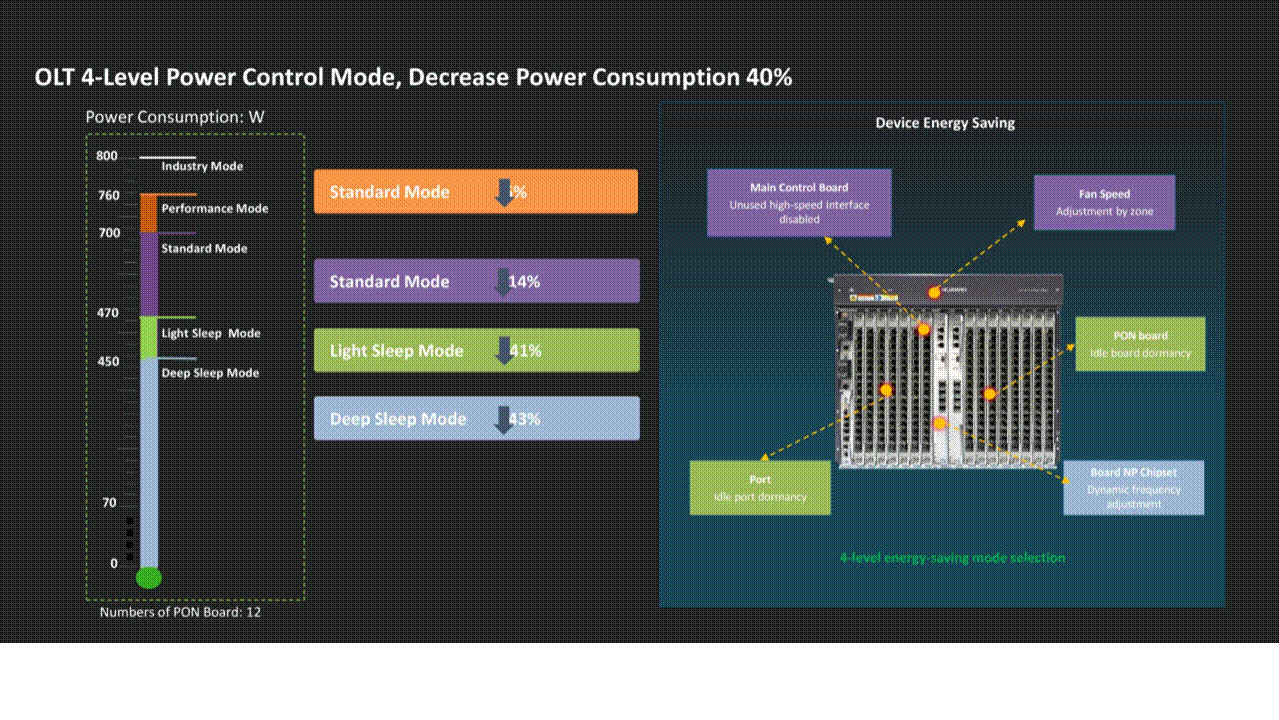Click the orange Performance Mode gauge segment
The width and height of the screenshot is (1279, 720).
pyautogui.click(x=149, y=213)
